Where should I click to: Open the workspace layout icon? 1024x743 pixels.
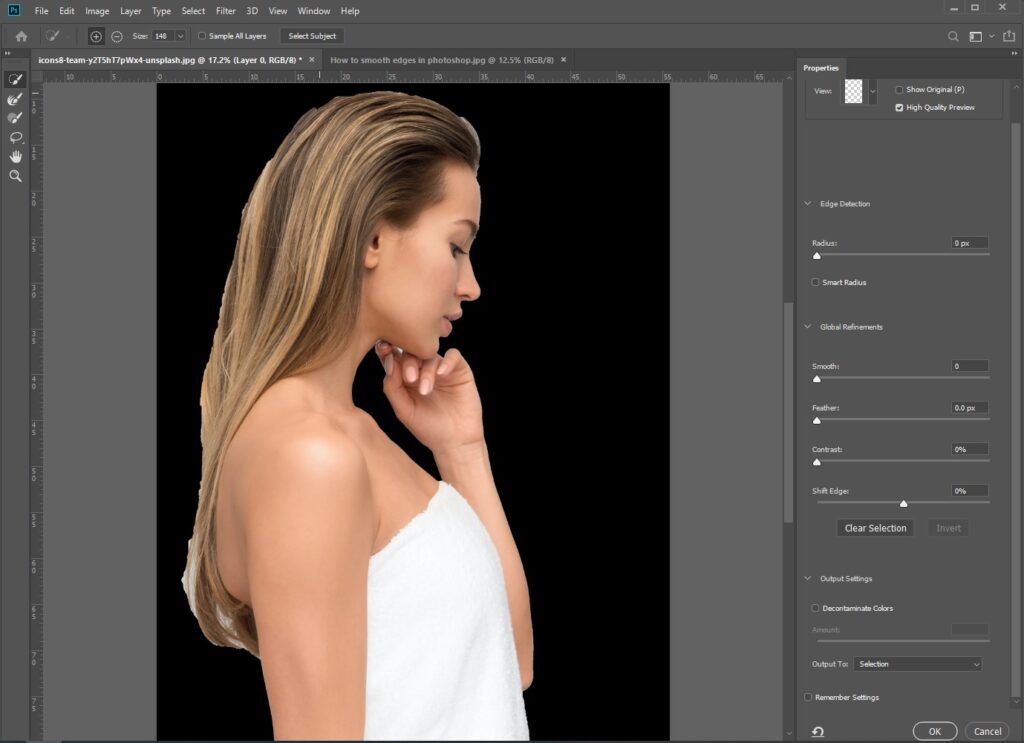pyautogui.click(x=976, y=37)
